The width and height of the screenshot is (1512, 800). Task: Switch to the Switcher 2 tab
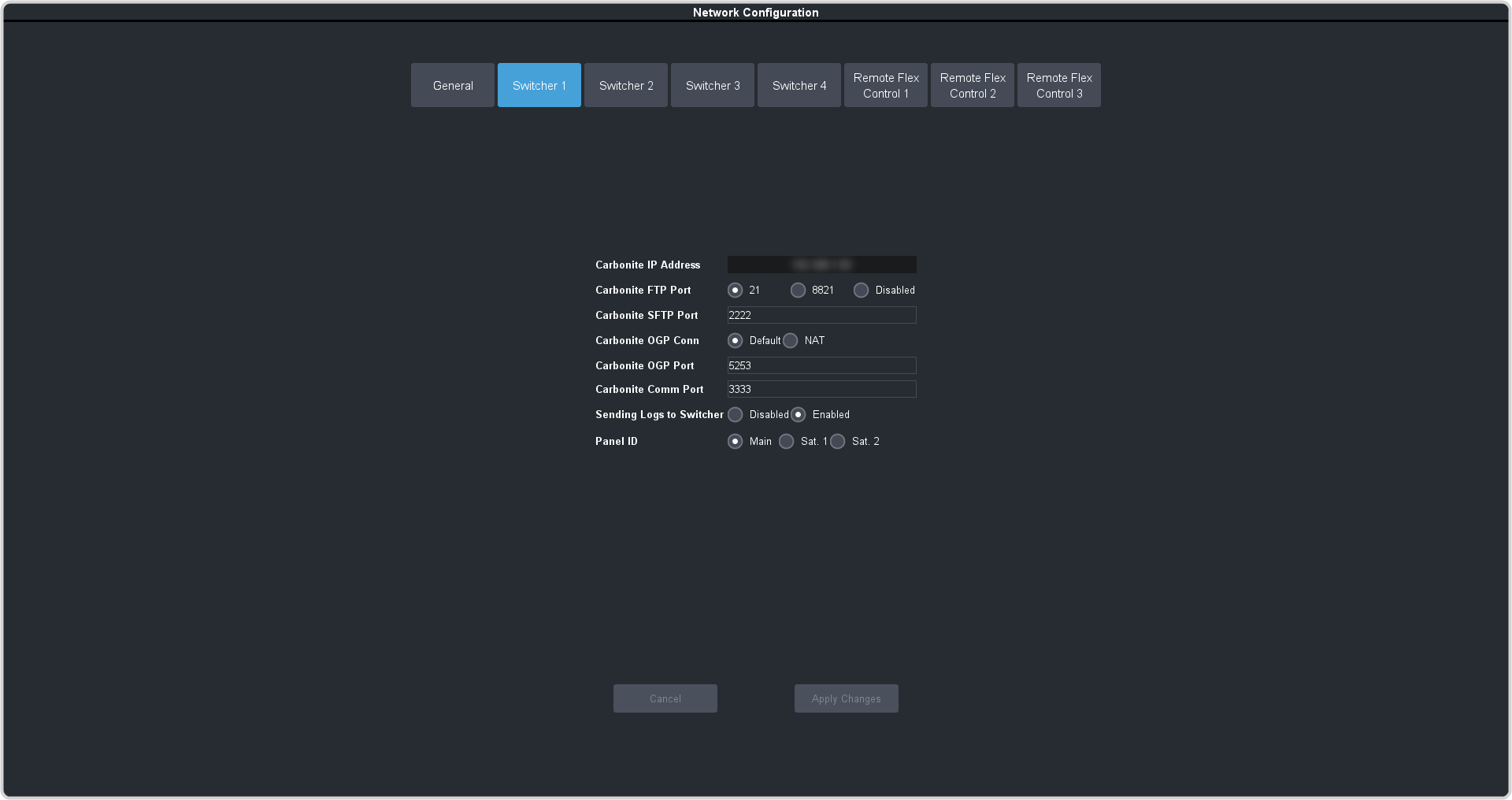(626, 85)
